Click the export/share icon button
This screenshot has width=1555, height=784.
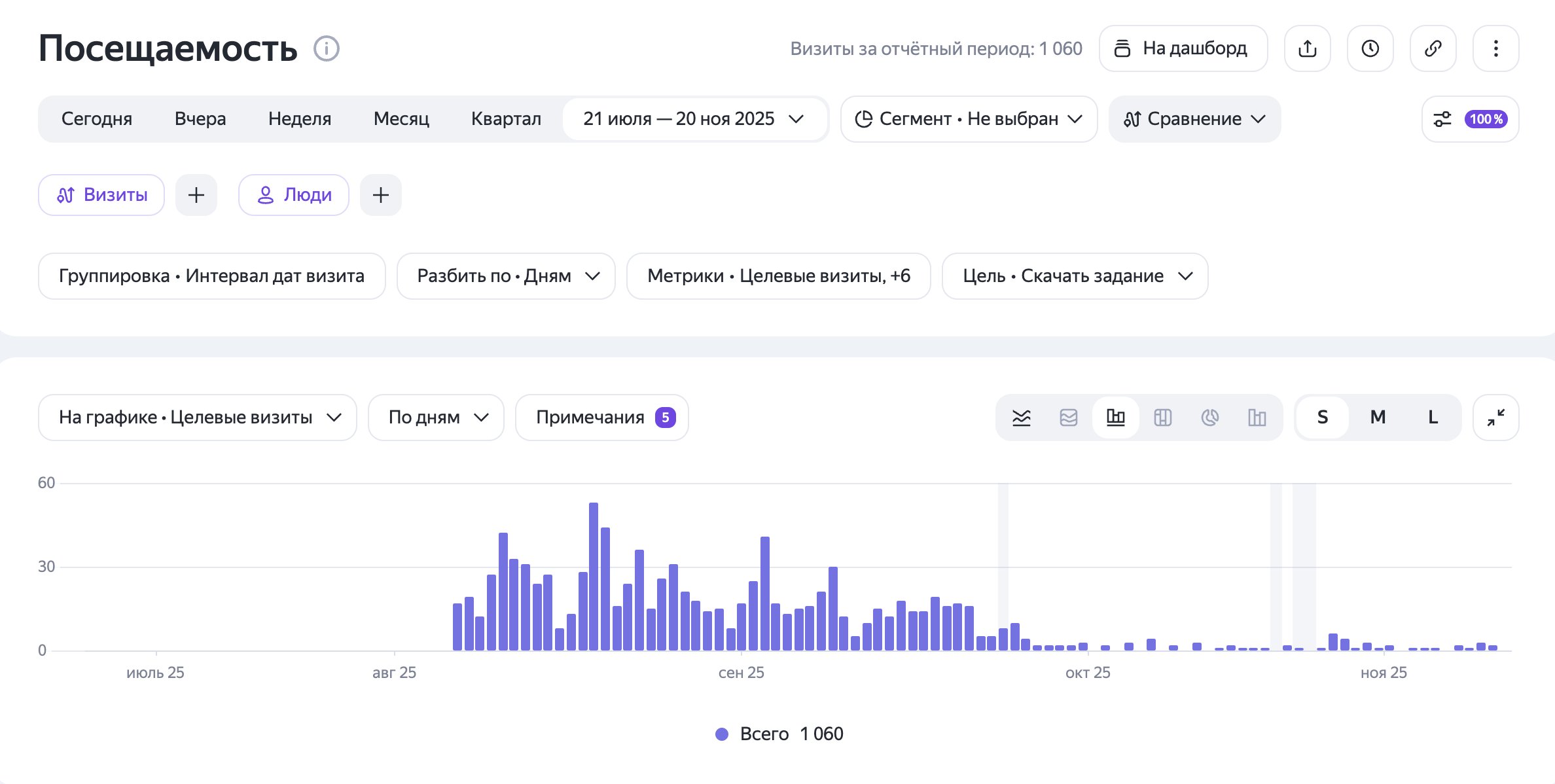pos(1307,48)
